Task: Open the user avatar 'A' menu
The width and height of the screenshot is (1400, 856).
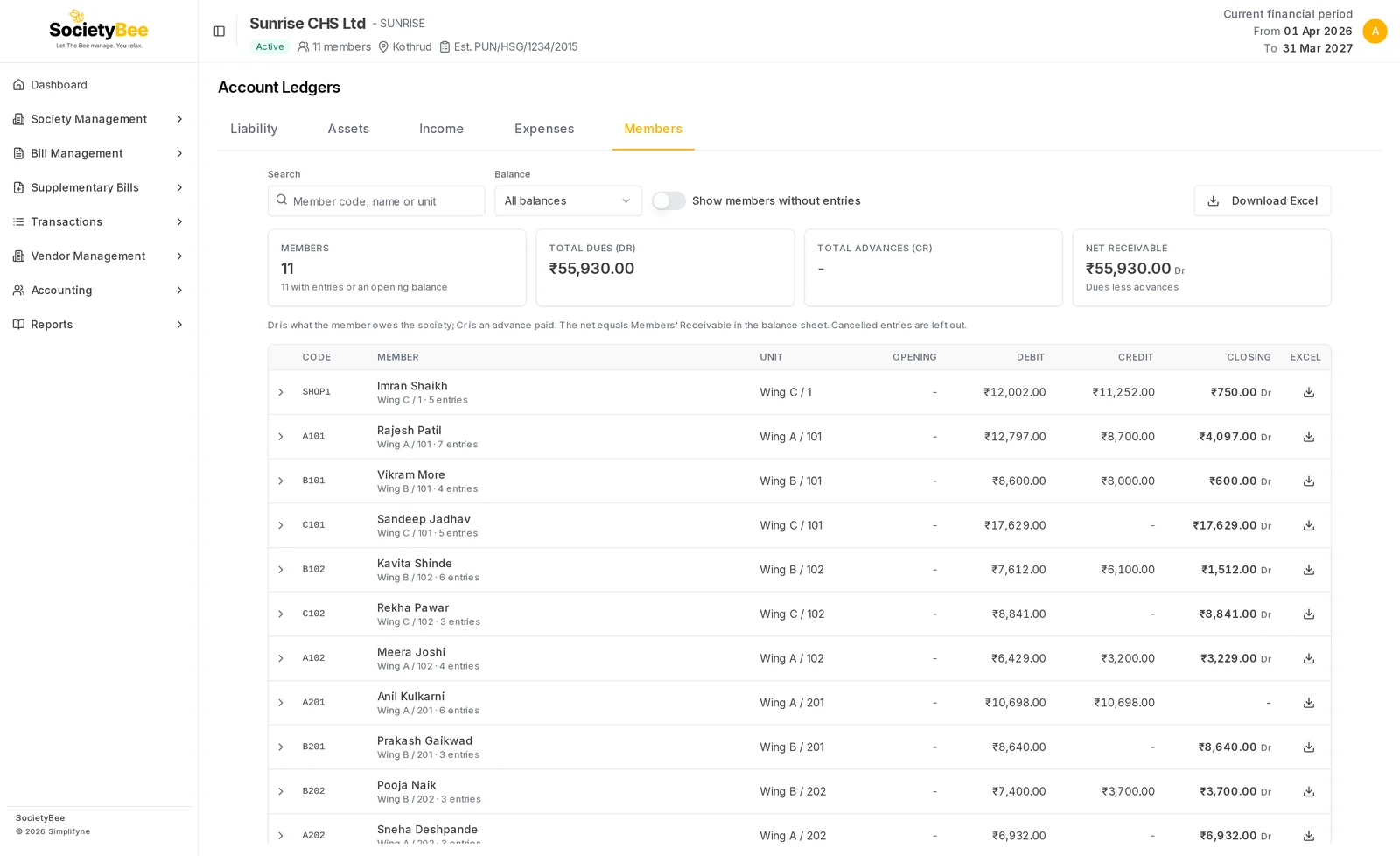Action: click(1375, 31)
